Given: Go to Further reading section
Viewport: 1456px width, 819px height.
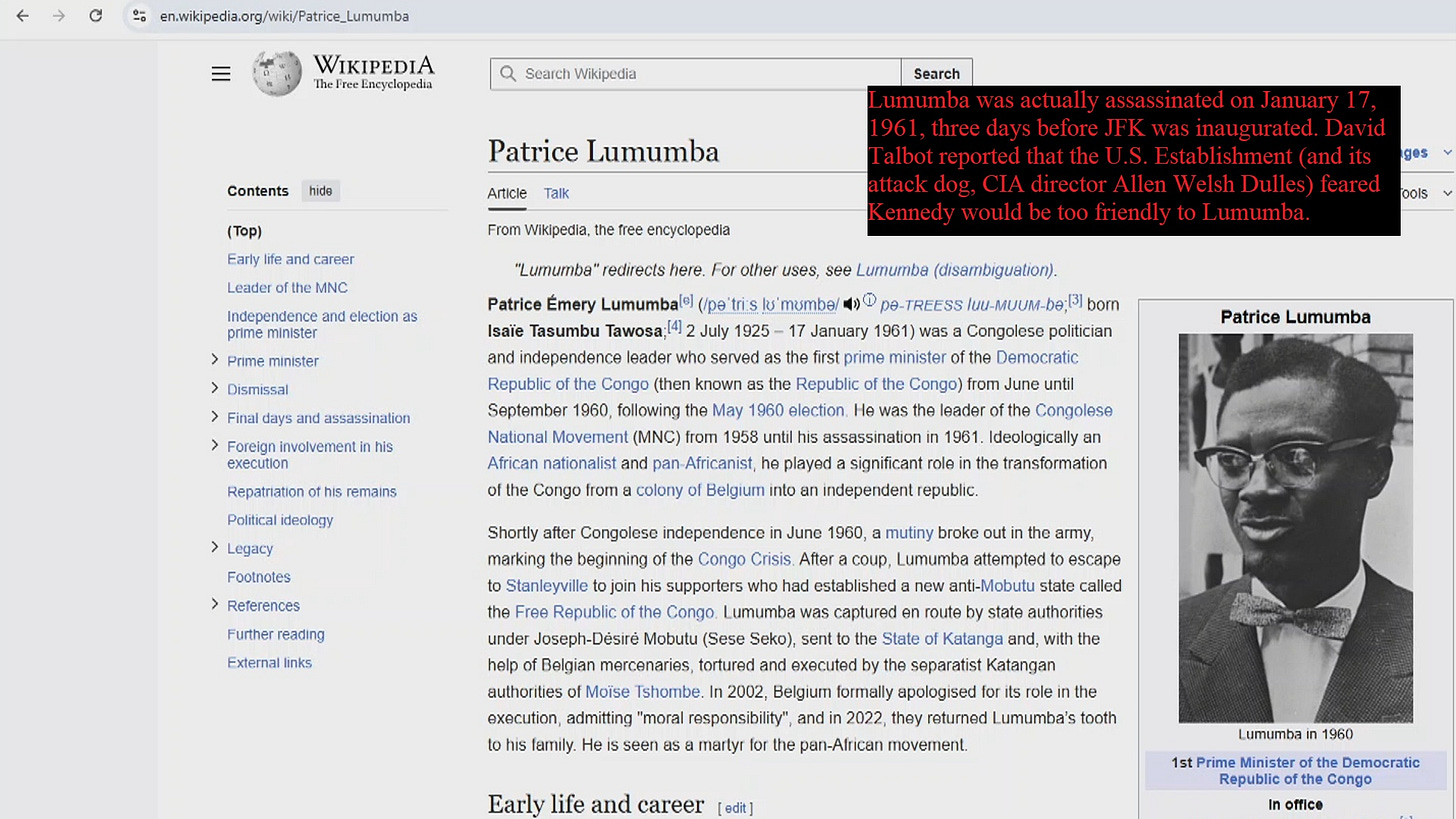Looking at the screenshot, I should 275,634.
